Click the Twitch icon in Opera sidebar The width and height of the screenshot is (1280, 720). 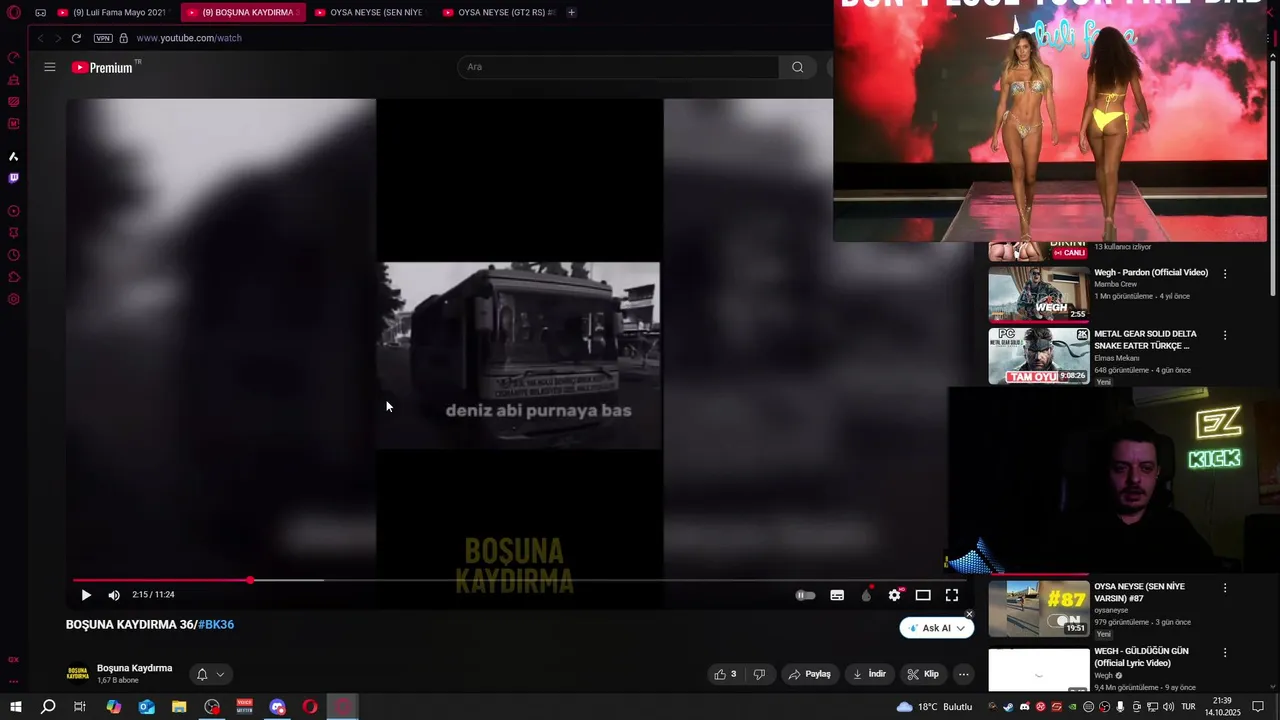[x=14, y=178]
